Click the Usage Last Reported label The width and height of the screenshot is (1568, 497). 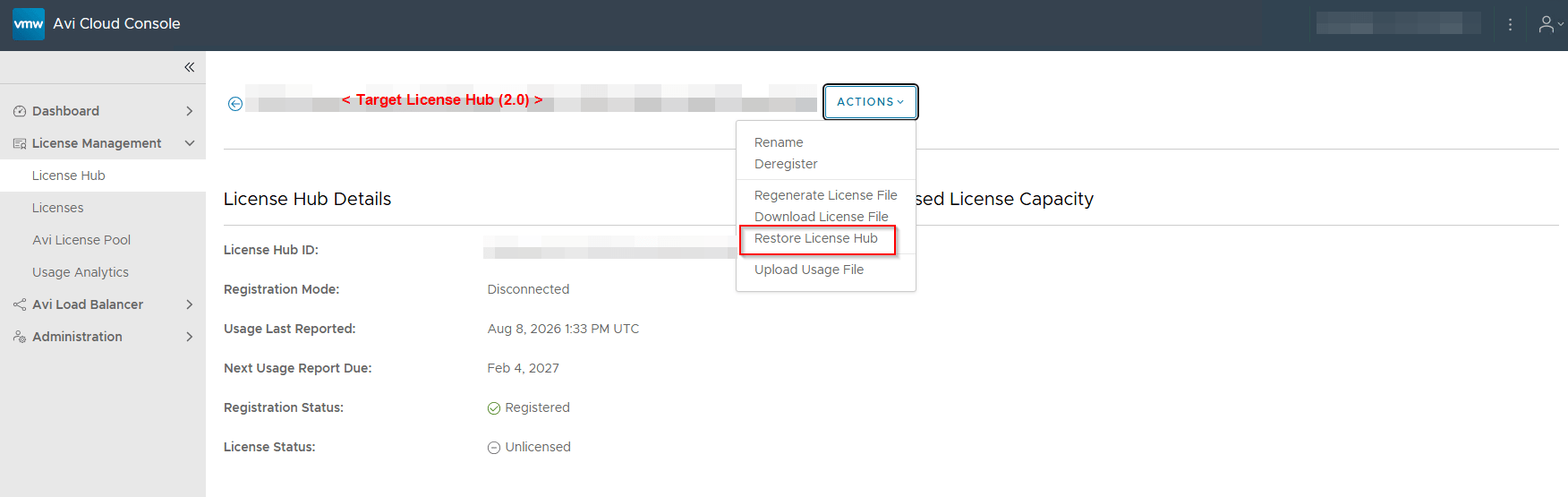pos(290,329)
